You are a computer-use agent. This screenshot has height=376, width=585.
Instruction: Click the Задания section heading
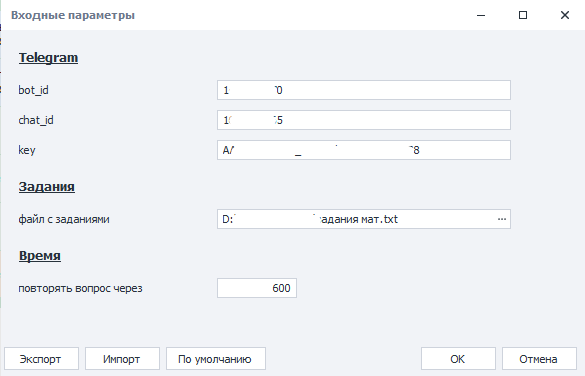[x=47, y=187]
